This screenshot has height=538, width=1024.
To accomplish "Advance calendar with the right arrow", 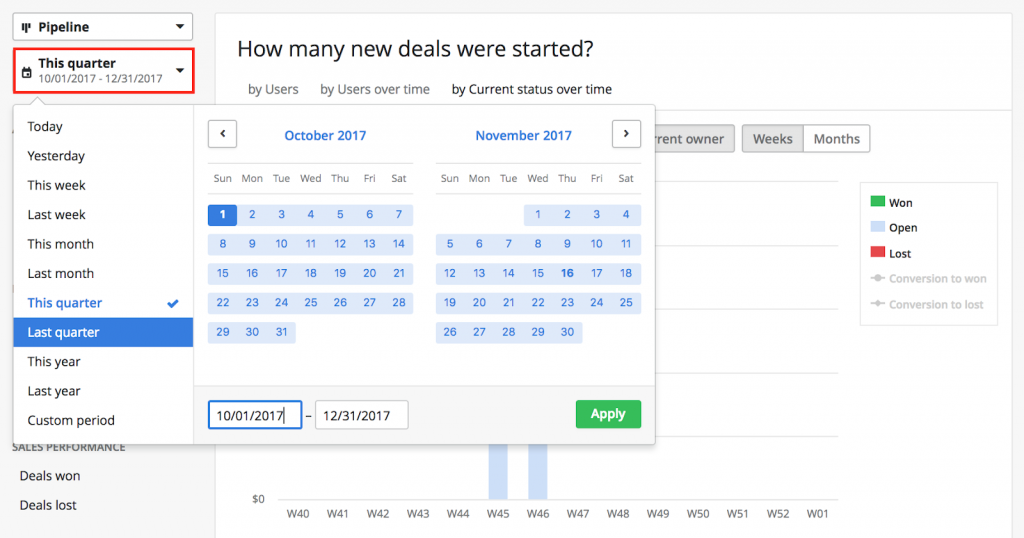I will pyautogui.click(x=626, y=134).
